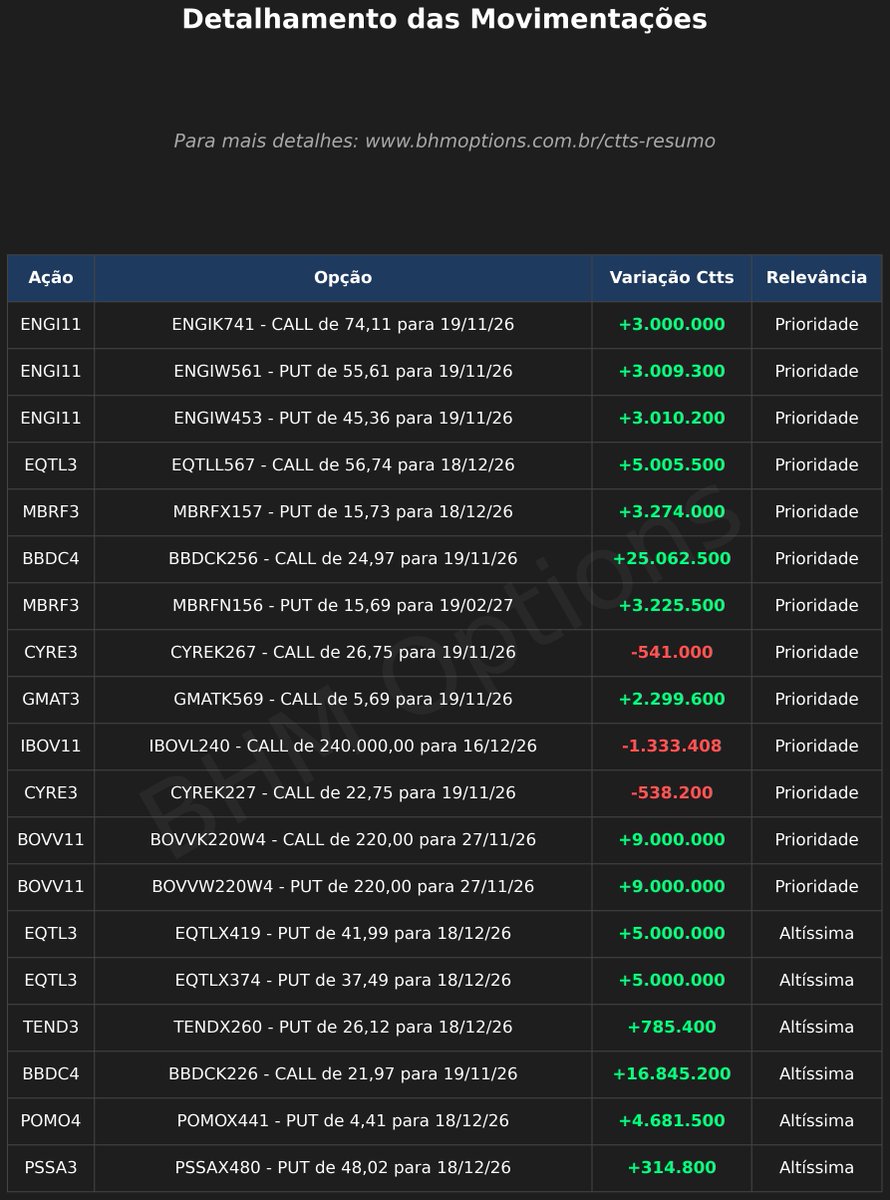This screenshot has width=890, height=1200.
Task: Select the BOVVW220W4 PUT option
Action: click(343, 887)
